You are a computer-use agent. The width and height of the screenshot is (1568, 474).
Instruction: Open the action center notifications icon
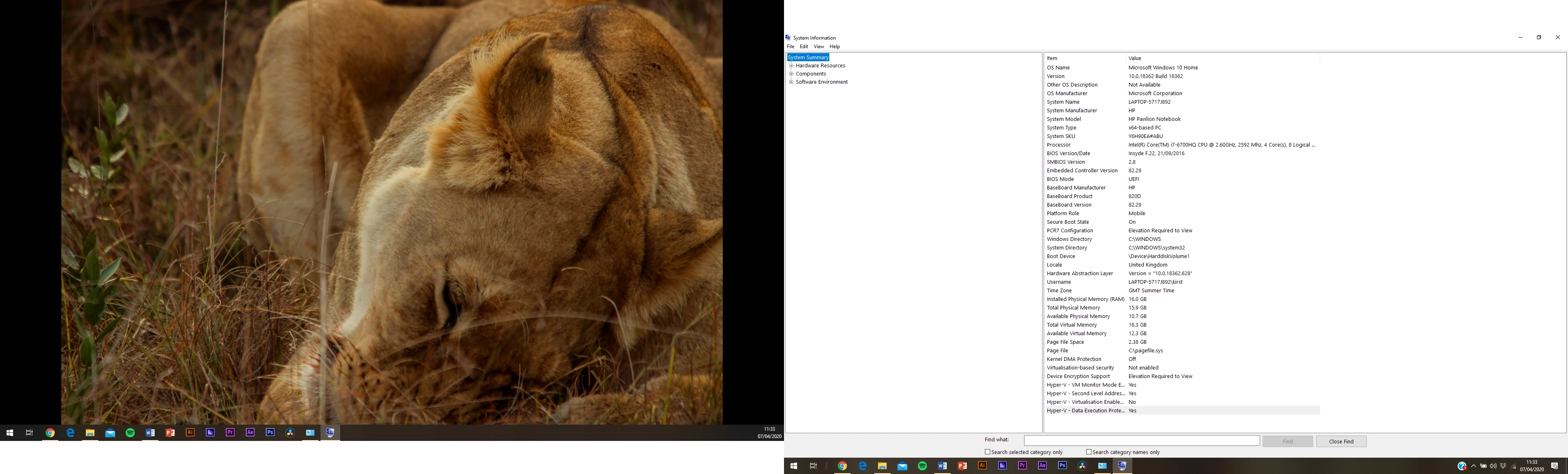(x=1555, y=466)
